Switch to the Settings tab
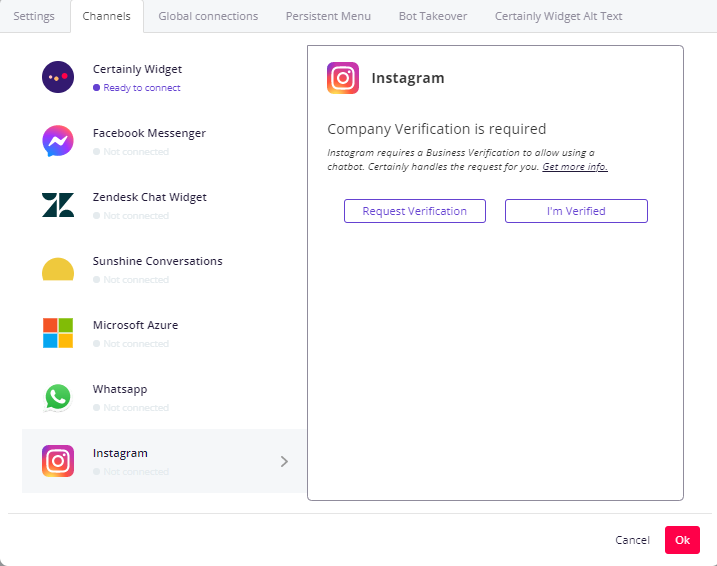The width and height of the screenshot is (717, 566). (34, 16)
